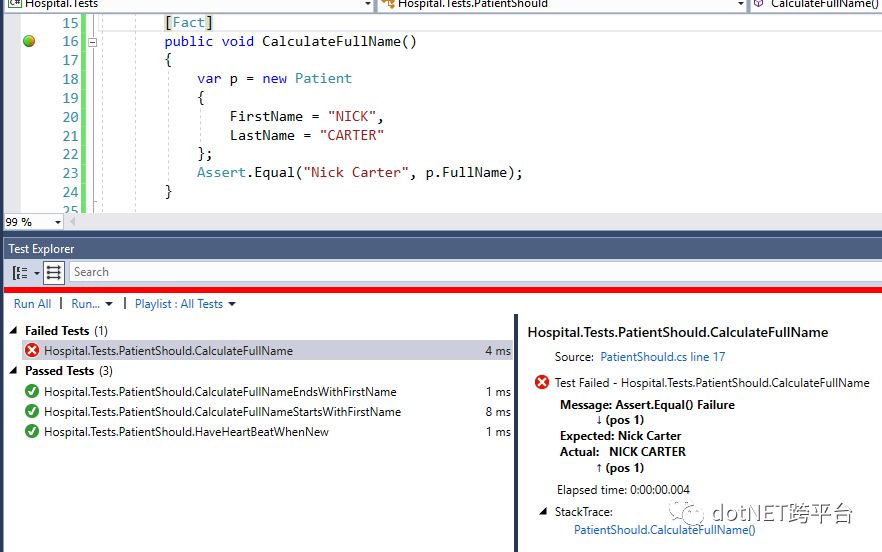Click the CalculateFullName method name on line 16
This screenshot has height=552, width=882.
332,42
